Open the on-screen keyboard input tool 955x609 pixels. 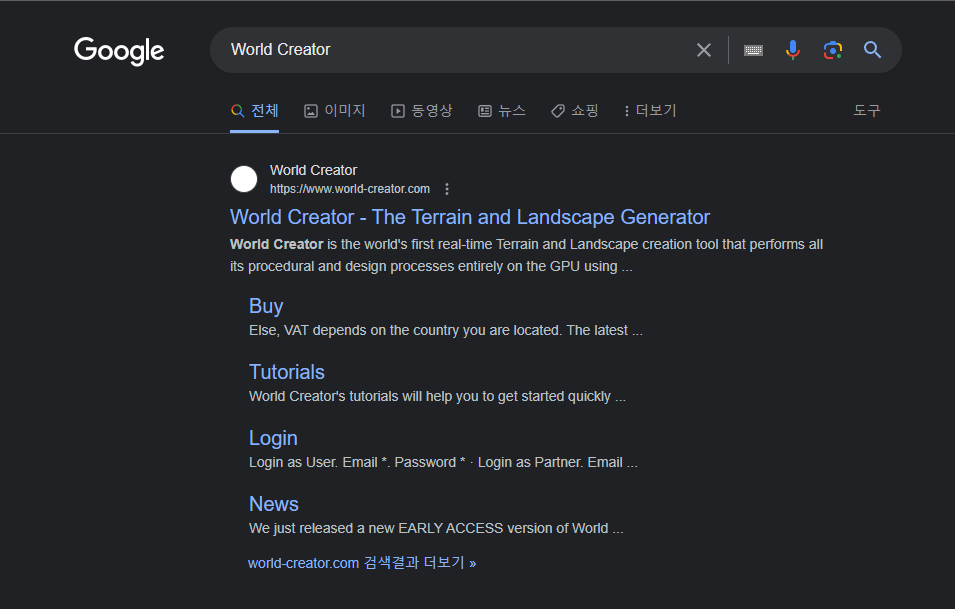coord(753,50)
